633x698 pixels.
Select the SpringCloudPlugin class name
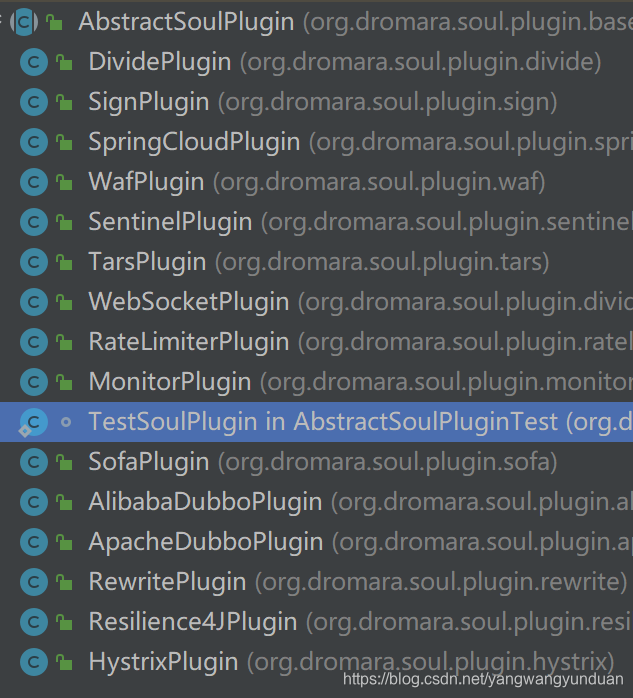click(194, 142)
